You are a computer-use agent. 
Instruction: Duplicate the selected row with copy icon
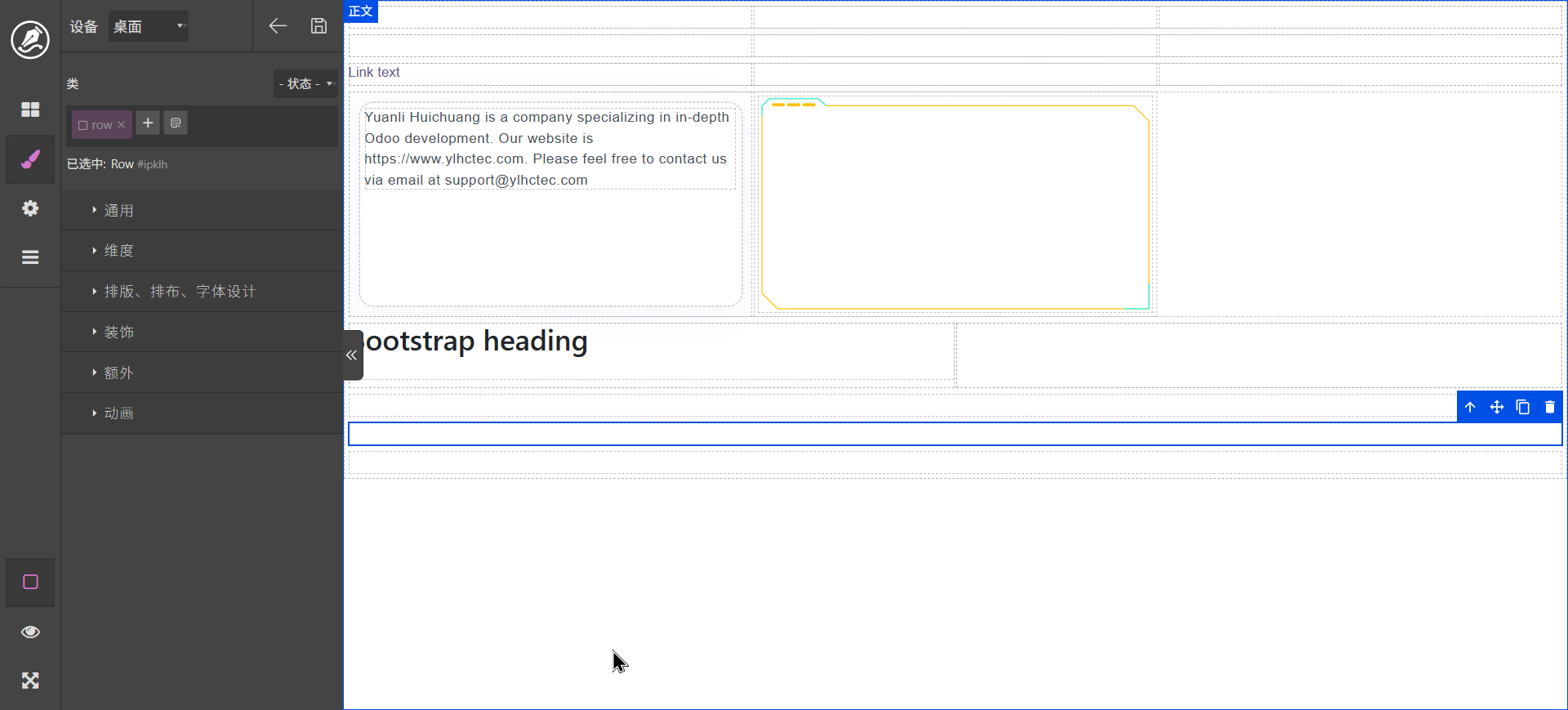point(1523,407)
